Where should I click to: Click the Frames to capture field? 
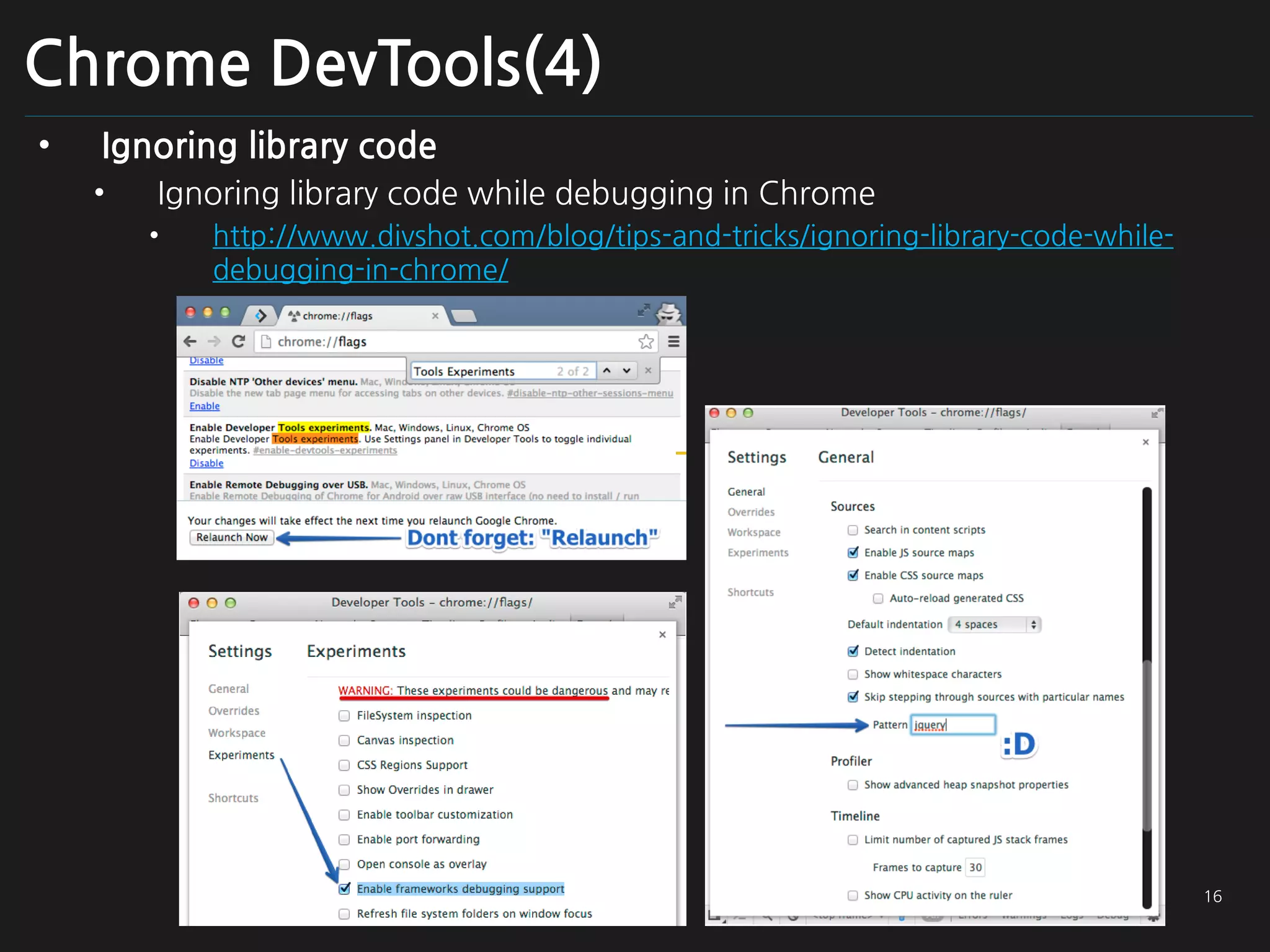975,867
